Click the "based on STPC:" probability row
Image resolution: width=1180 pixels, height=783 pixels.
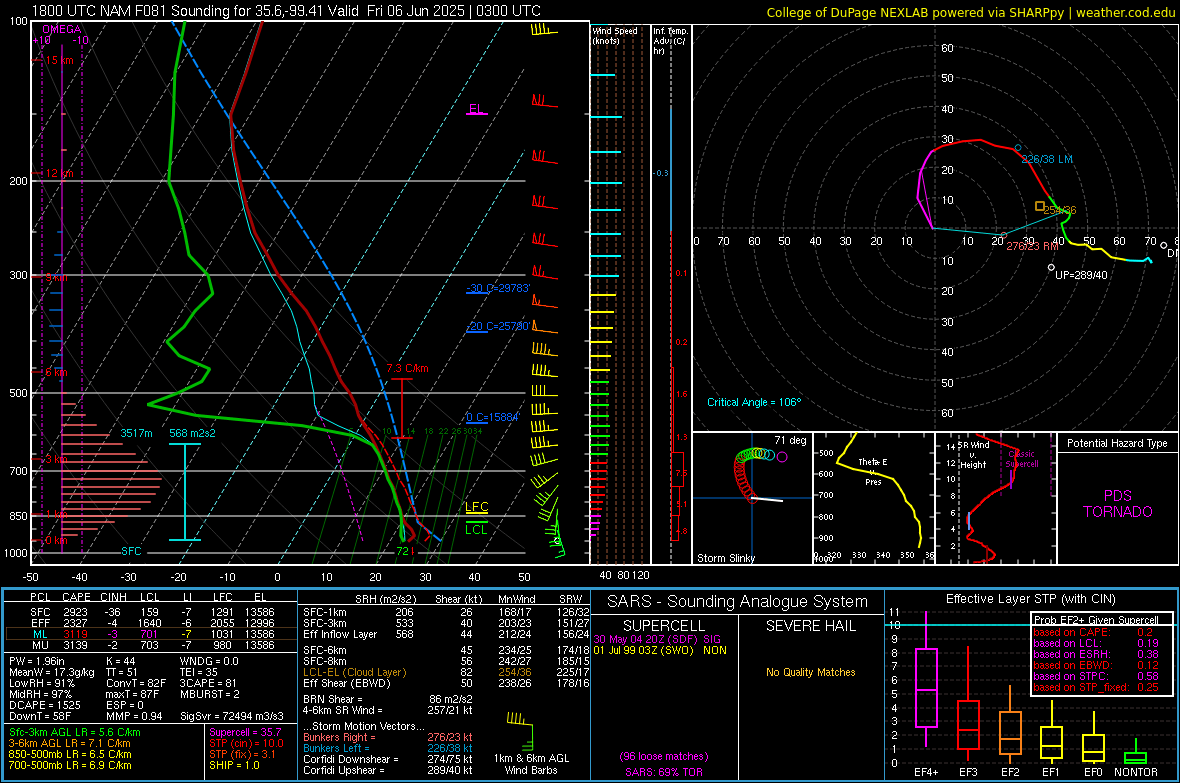pos(1096,676)
